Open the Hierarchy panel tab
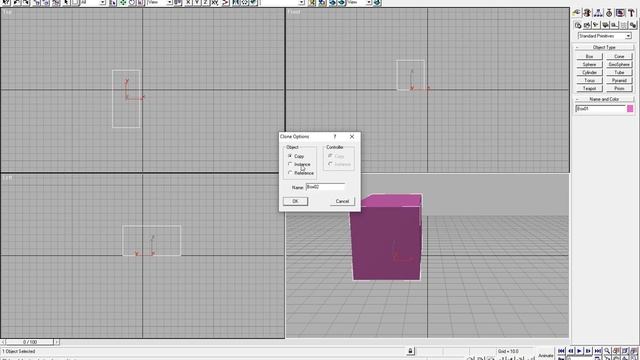 click(598, 13)
